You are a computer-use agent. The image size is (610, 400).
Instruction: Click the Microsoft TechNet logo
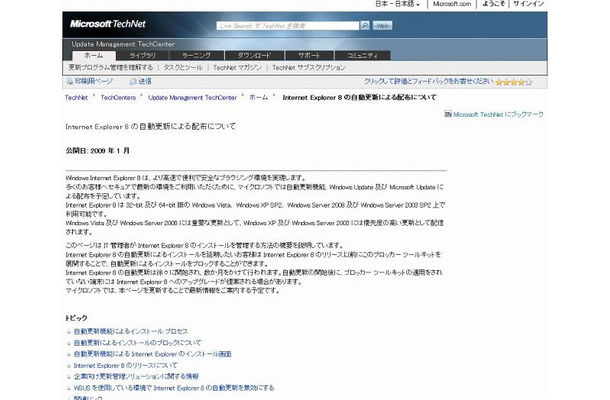[107, 24]
